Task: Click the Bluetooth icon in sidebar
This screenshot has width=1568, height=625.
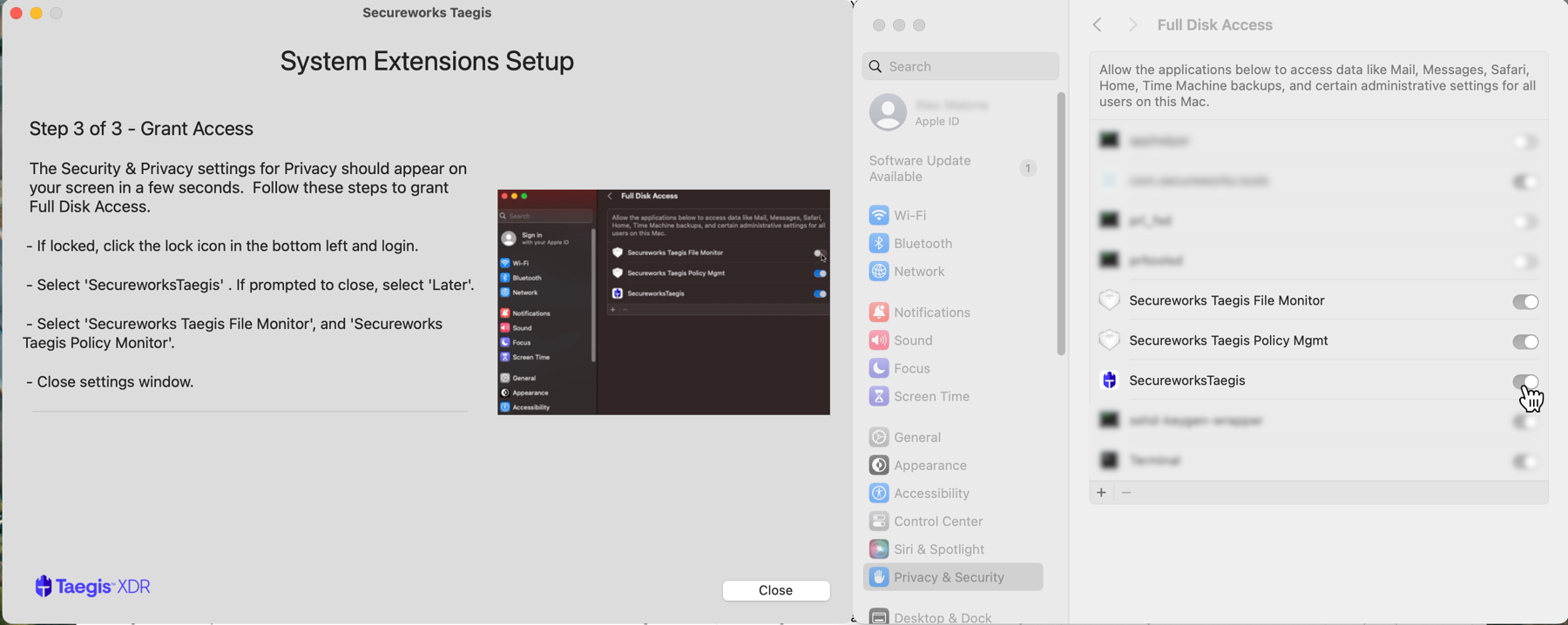Action: 879,244
